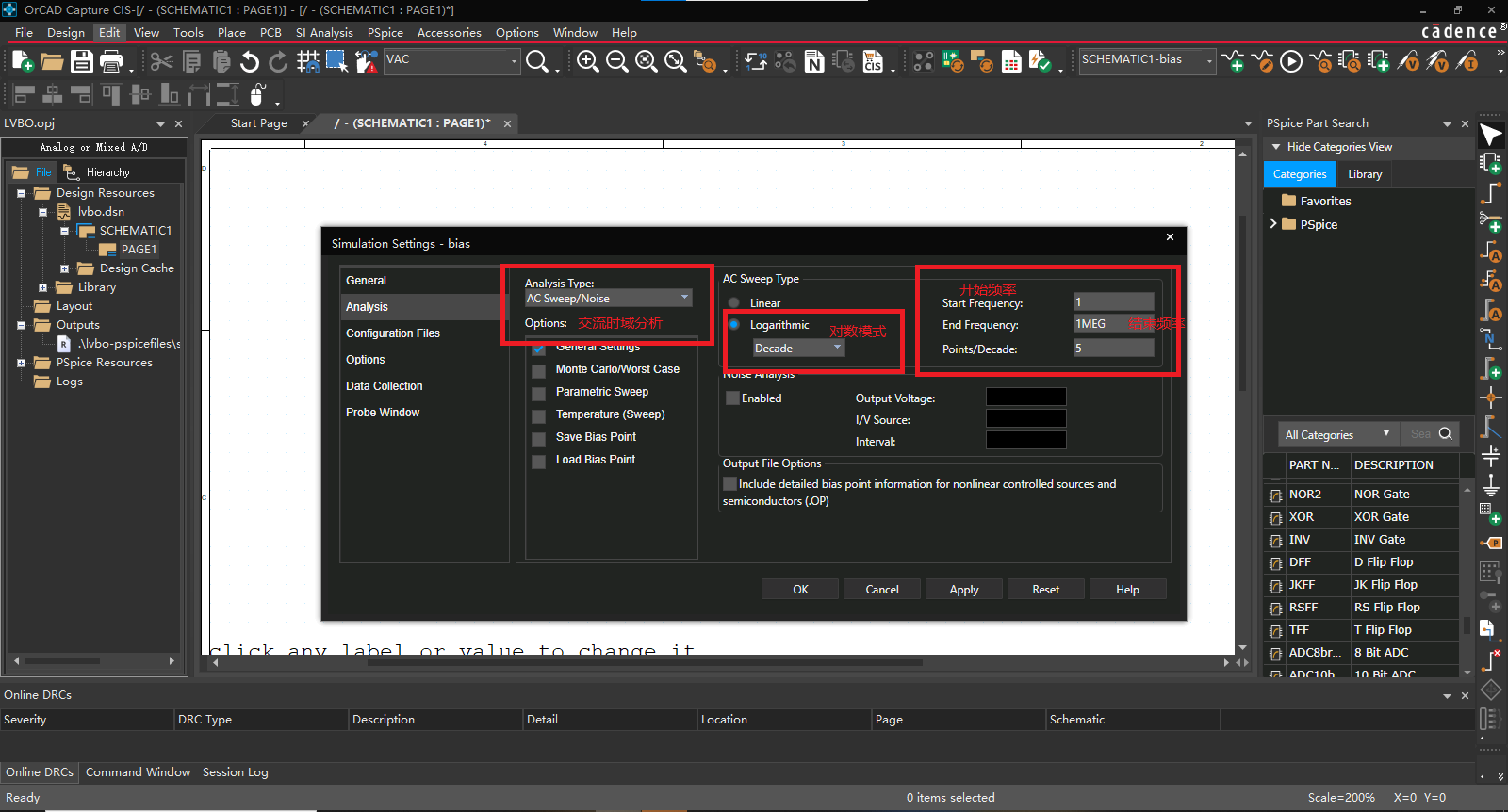The image size is (1508, 812).
Task: Click the New simulation profile icon
Action: (1233, 61)
